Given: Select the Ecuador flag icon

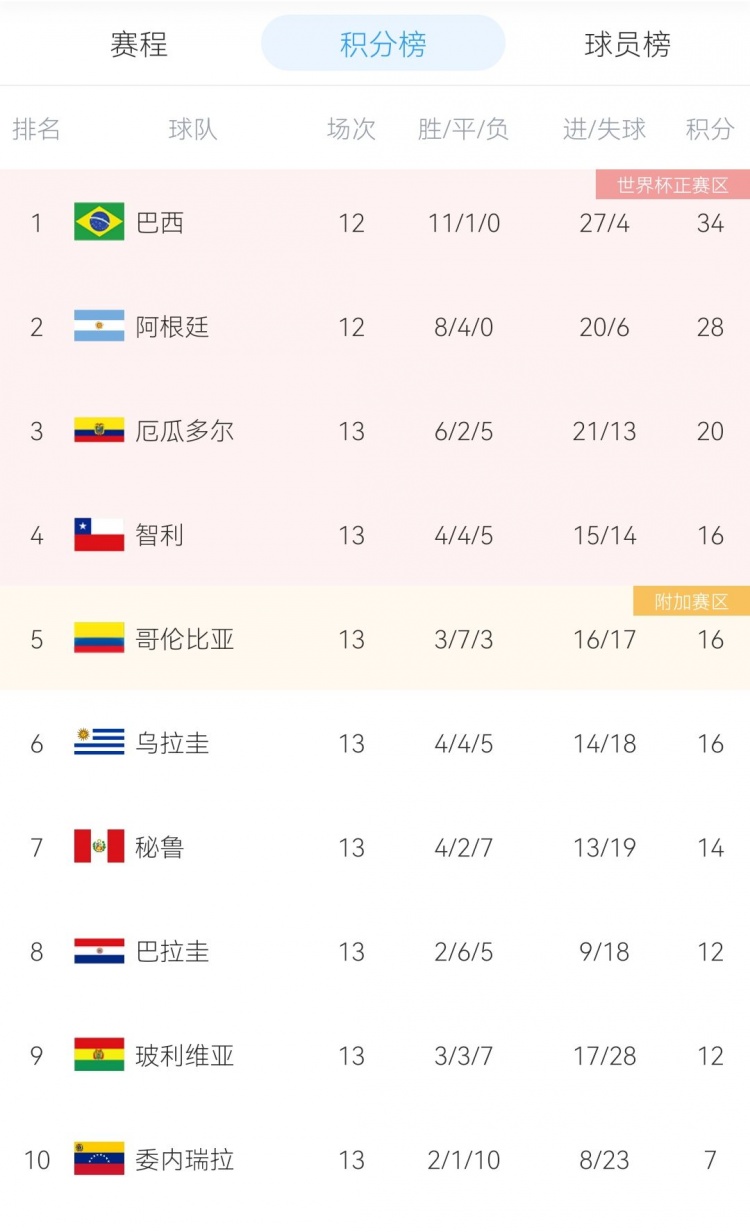Looking at the screenshot, I should pyautogui.click(x=99, y=431).
